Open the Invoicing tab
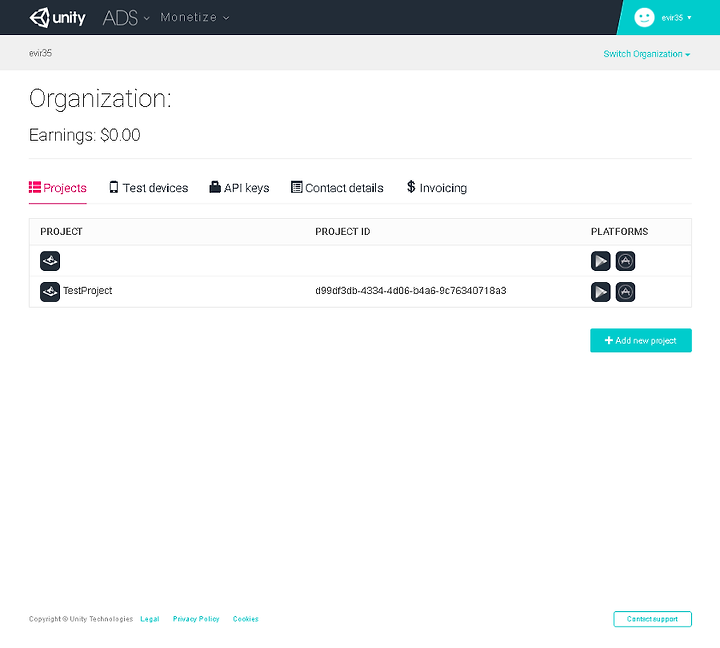720x648 pixels. [x=437, y=187]
